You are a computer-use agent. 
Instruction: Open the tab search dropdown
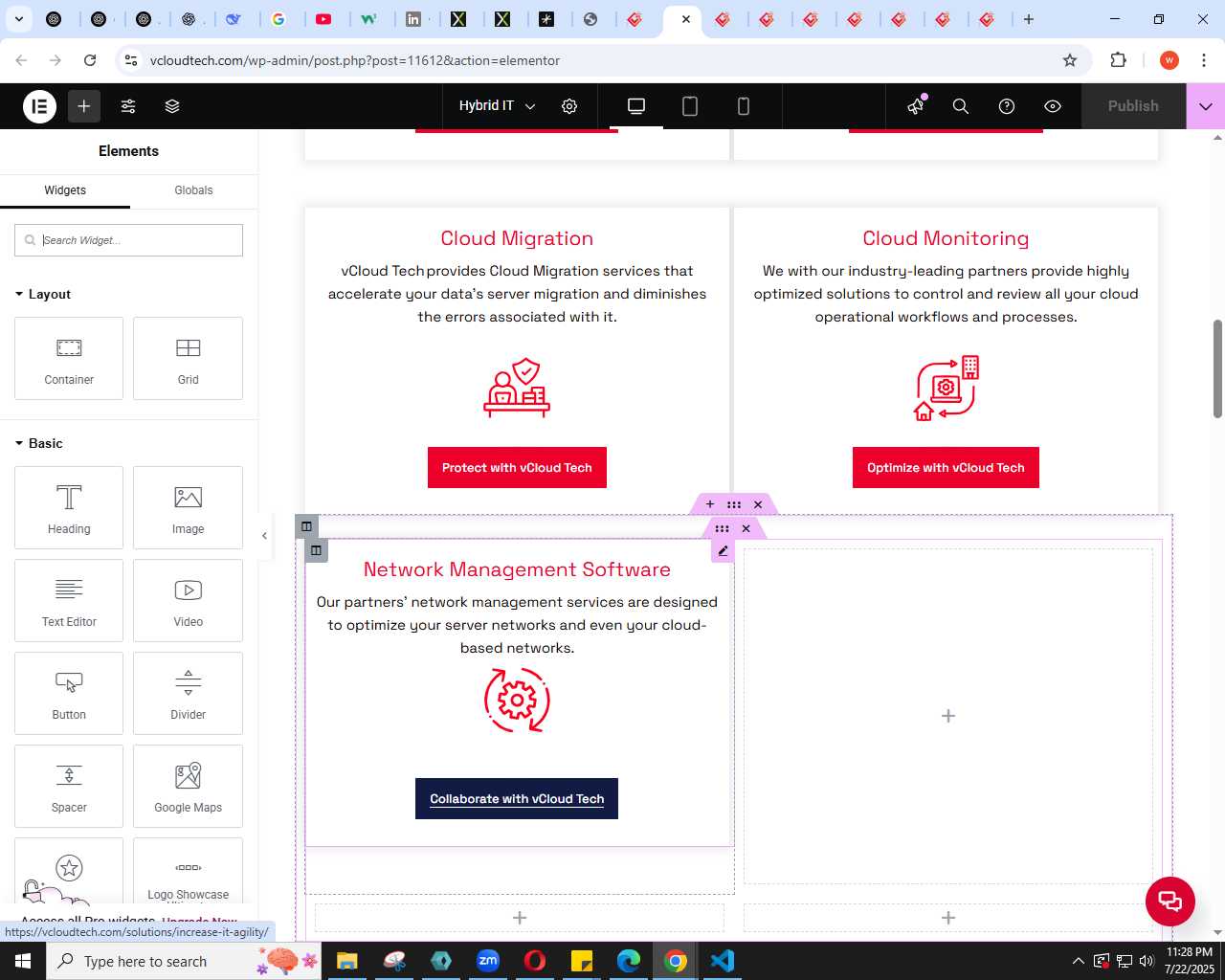coord(18,19)
